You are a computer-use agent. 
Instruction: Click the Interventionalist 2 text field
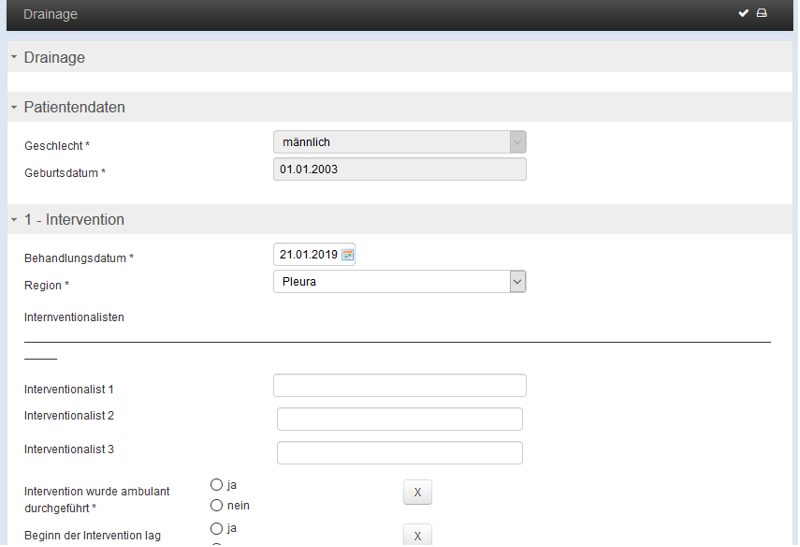(399, 419)
